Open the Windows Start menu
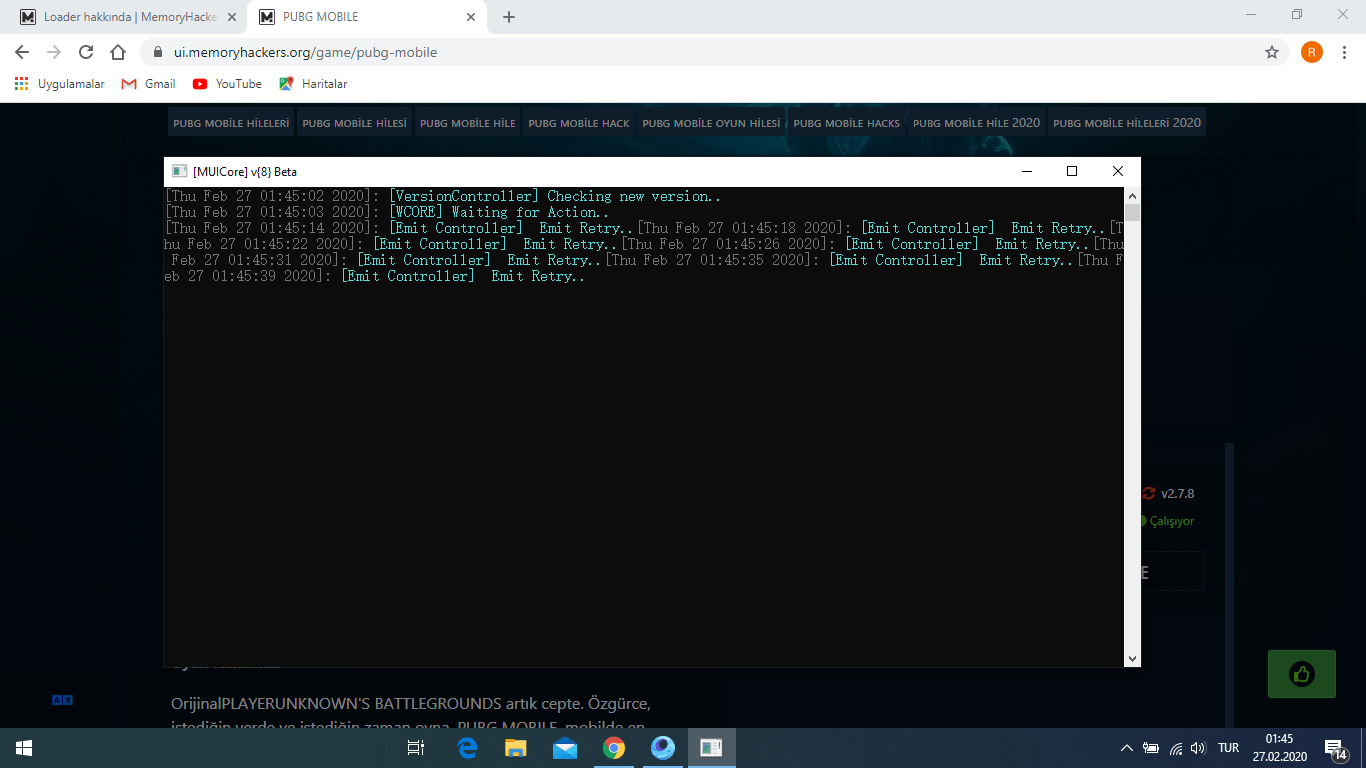The width and height of the screenshot is (1366, 768). [x=24, y=748]
